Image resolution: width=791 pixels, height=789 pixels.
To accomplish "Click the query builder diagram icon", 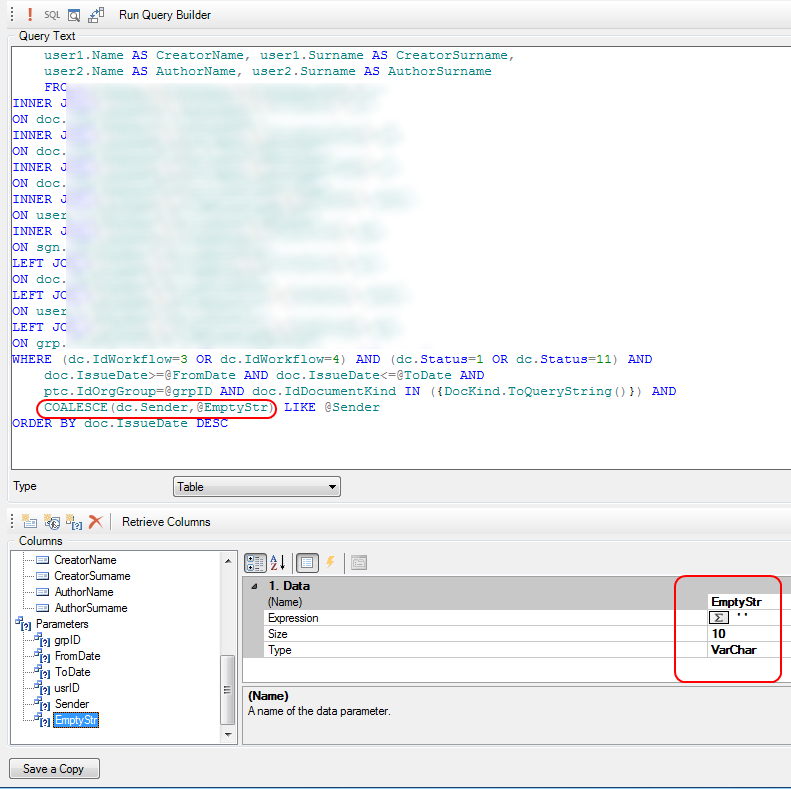I will coord(96,15).
